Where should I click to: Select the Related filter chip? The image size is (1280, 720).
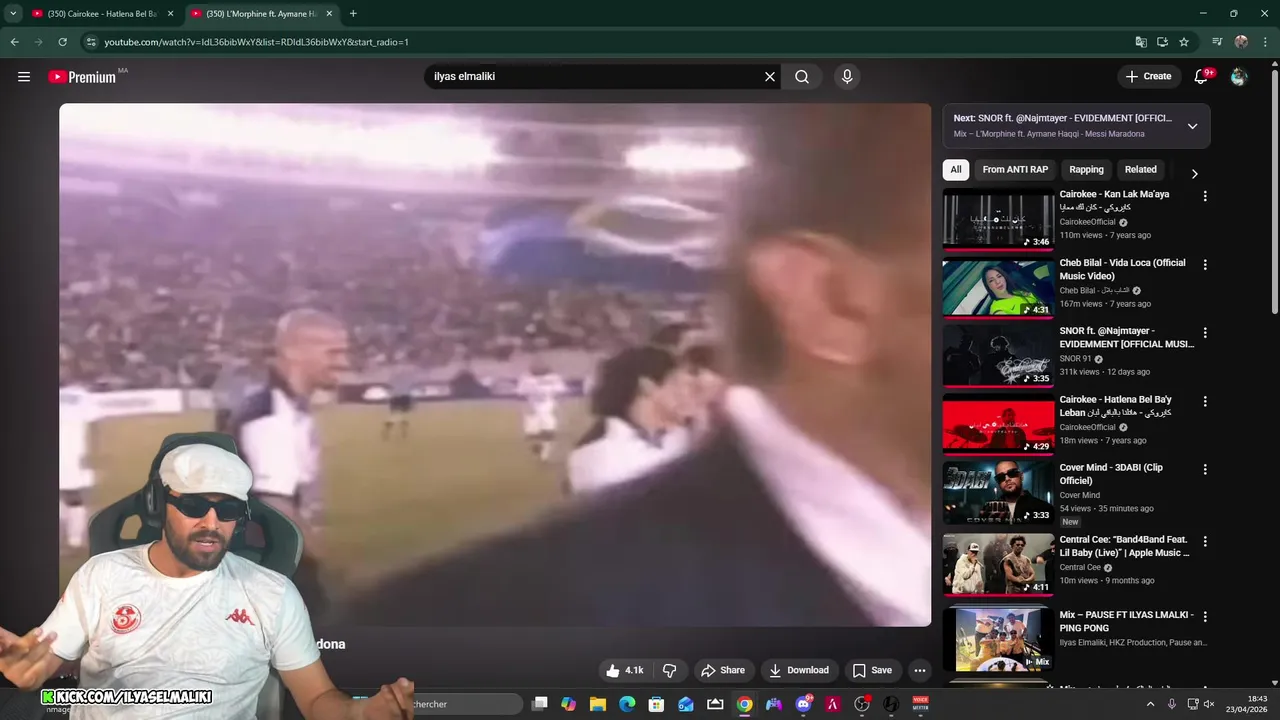tap(1140, 170)
